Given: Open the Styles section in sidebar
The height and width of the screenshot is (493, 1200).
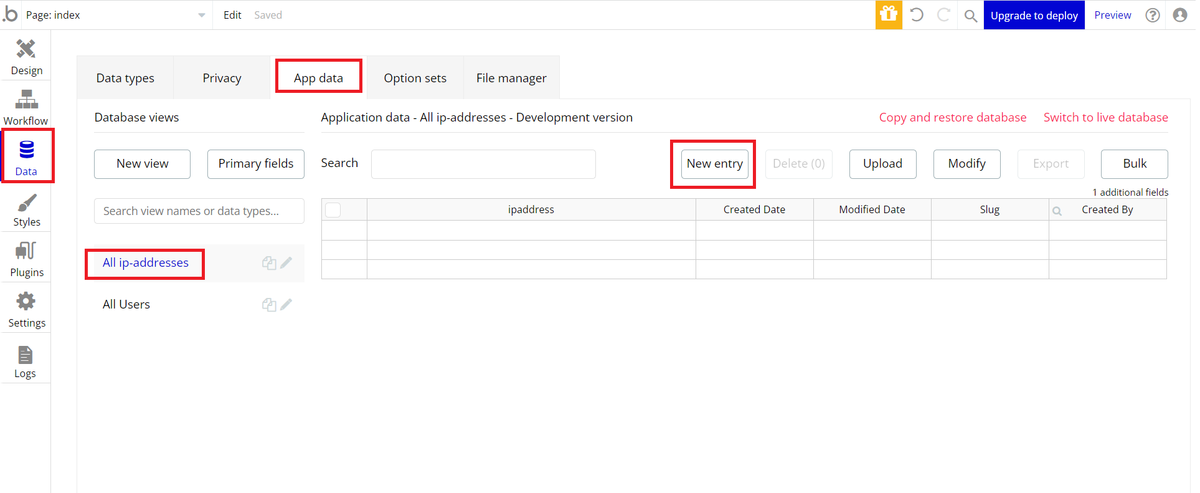Looking at the screenshot, I should pyautogui.click(x=26, y=210).
